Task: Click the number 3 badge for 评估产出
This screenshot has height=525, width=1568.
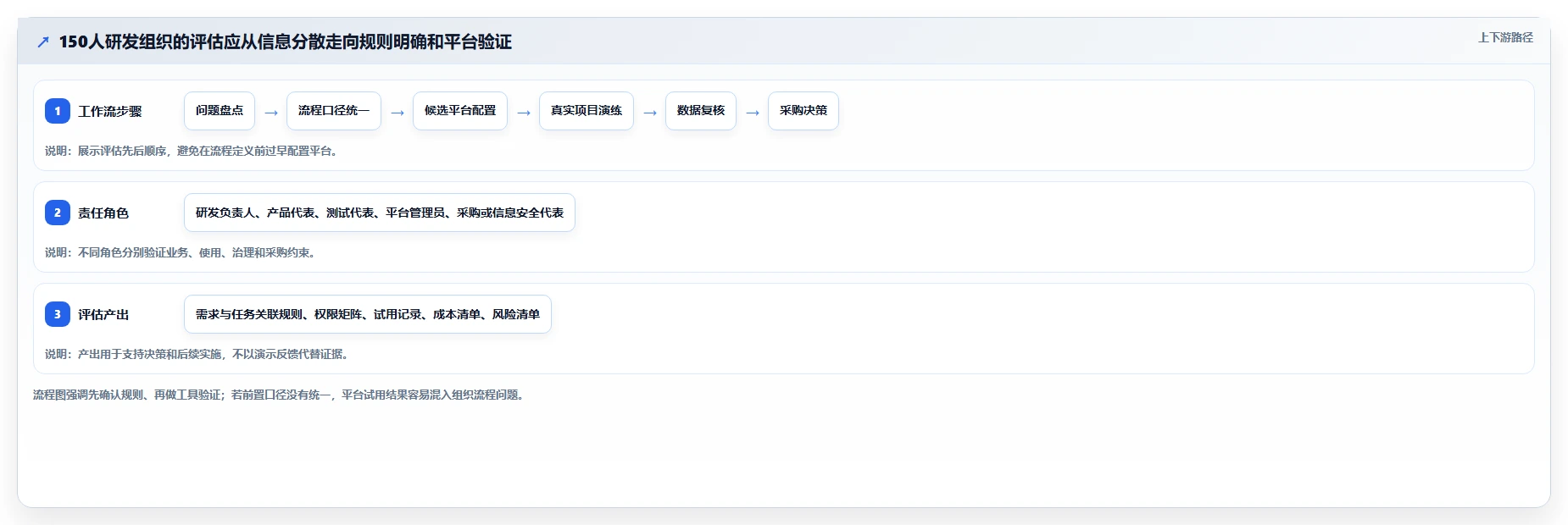Action: tap(58, 314)
